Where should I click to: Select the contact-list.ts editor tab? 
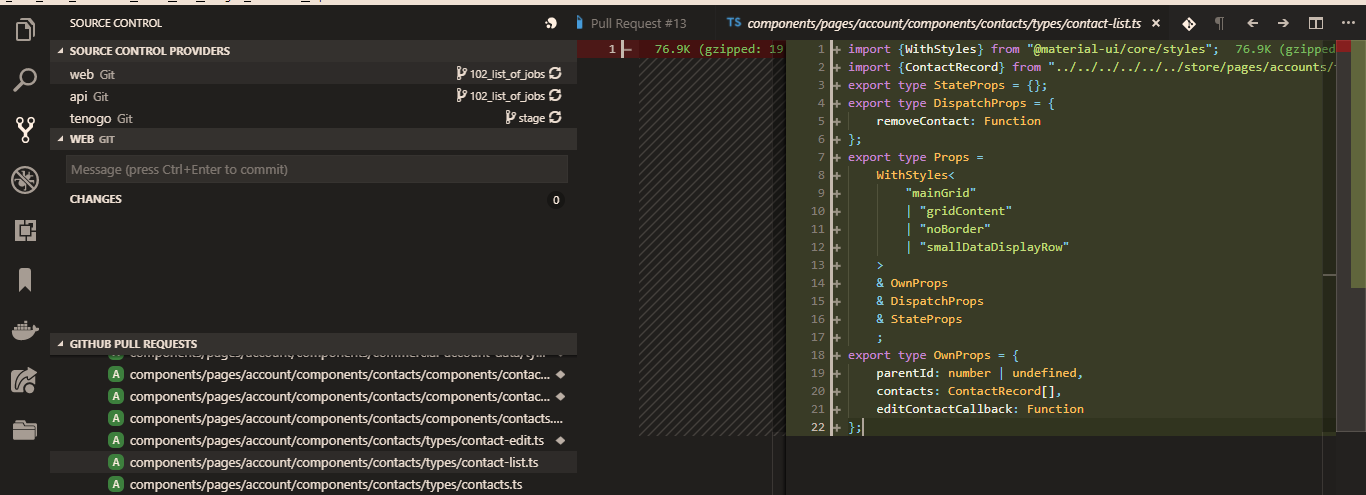942,23
